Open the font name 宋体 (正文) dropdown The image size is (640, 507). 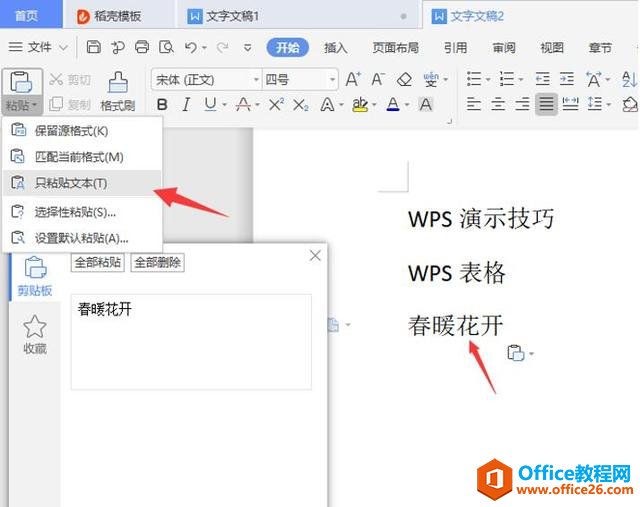(257, 79)
